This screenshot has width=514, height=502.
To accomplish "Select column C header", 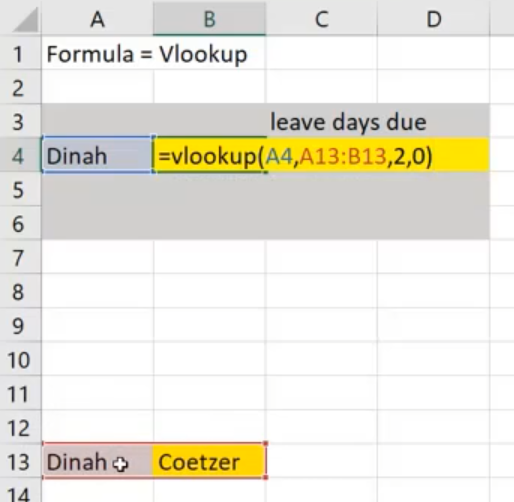I will [322, 18].
